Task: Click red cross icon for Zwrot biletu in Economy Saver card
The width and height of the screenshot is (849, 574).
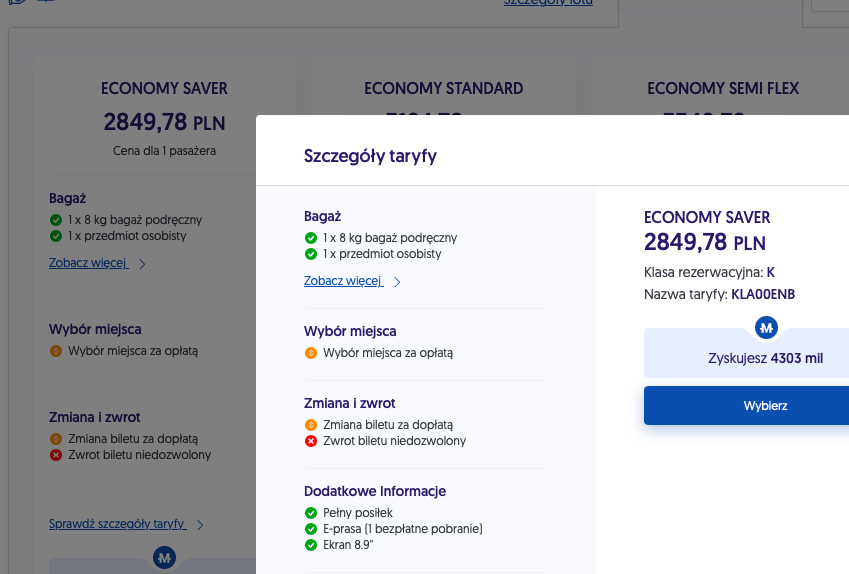Action: 56,455
